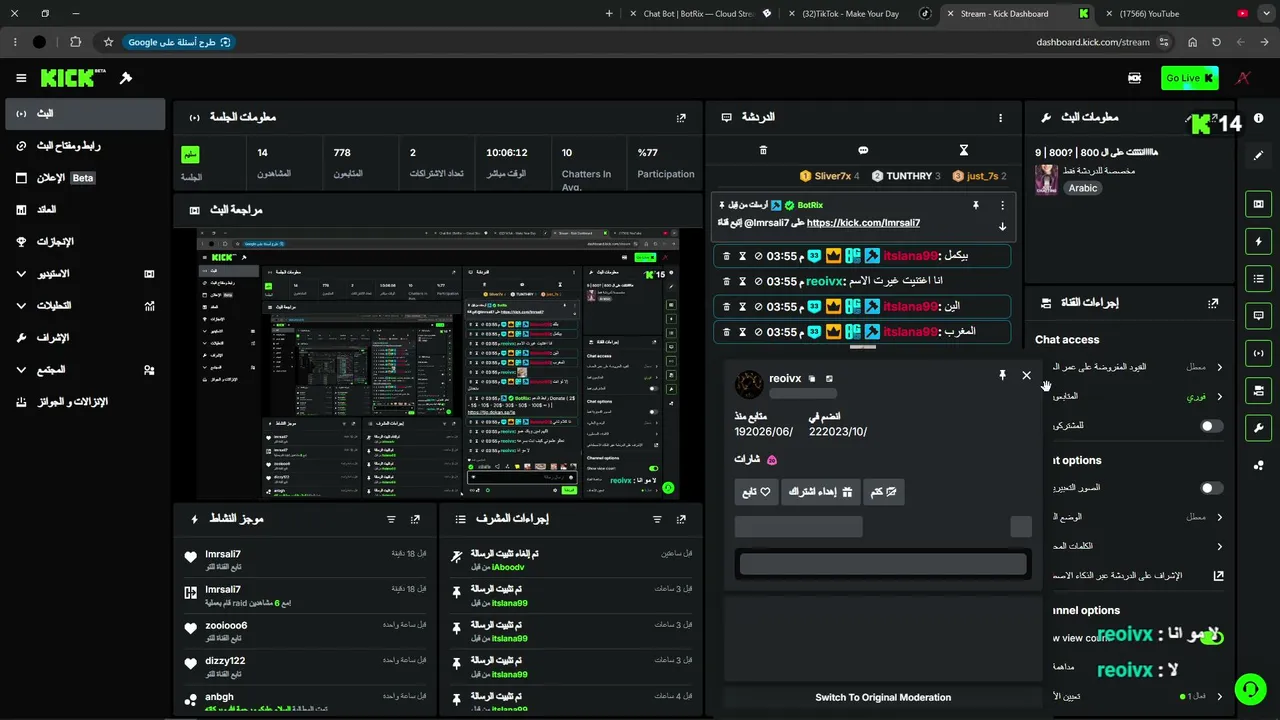
Task: Open رابط ومفتاح البث in the sidebar
Action: pyautogui.click(x=85, y=146)
